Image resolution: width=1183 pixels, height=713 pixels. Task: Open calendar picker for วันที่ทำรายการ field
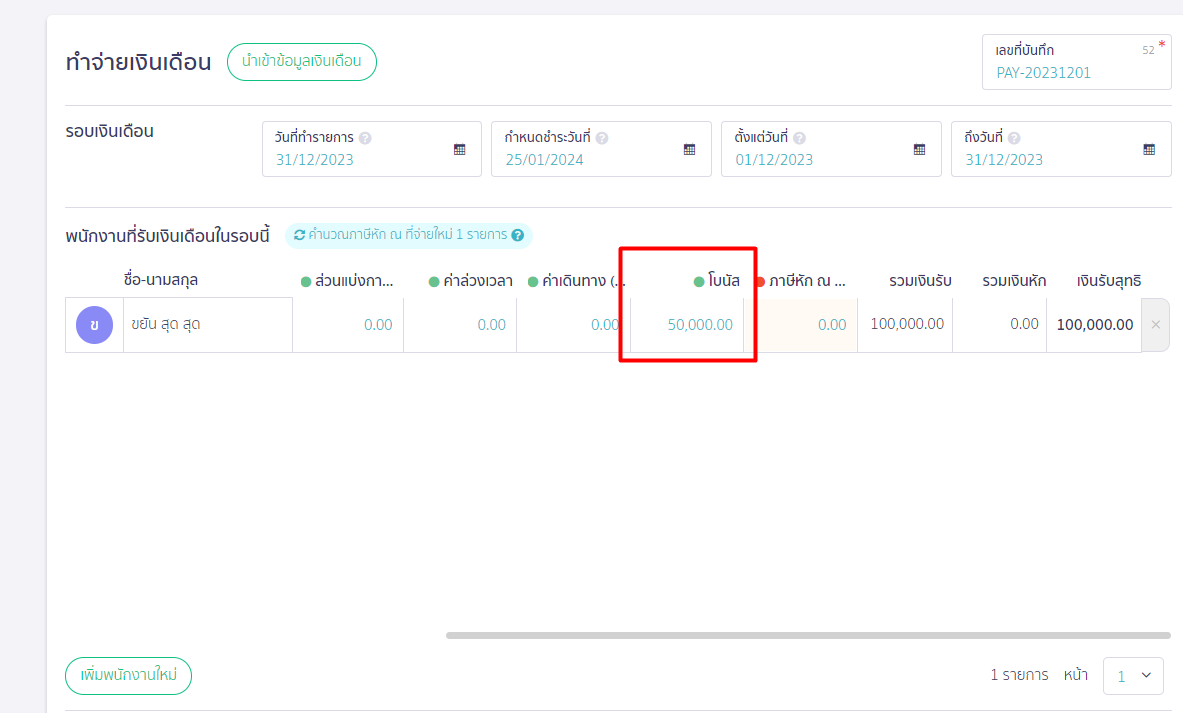point(459,148)
